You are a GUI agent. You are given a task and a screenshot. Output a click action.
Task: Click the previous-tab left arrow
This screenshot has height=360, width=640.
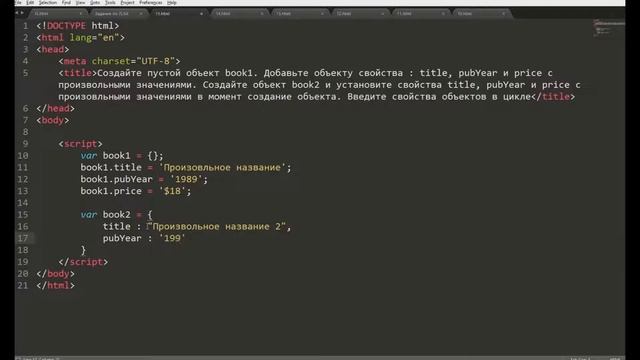17,13
